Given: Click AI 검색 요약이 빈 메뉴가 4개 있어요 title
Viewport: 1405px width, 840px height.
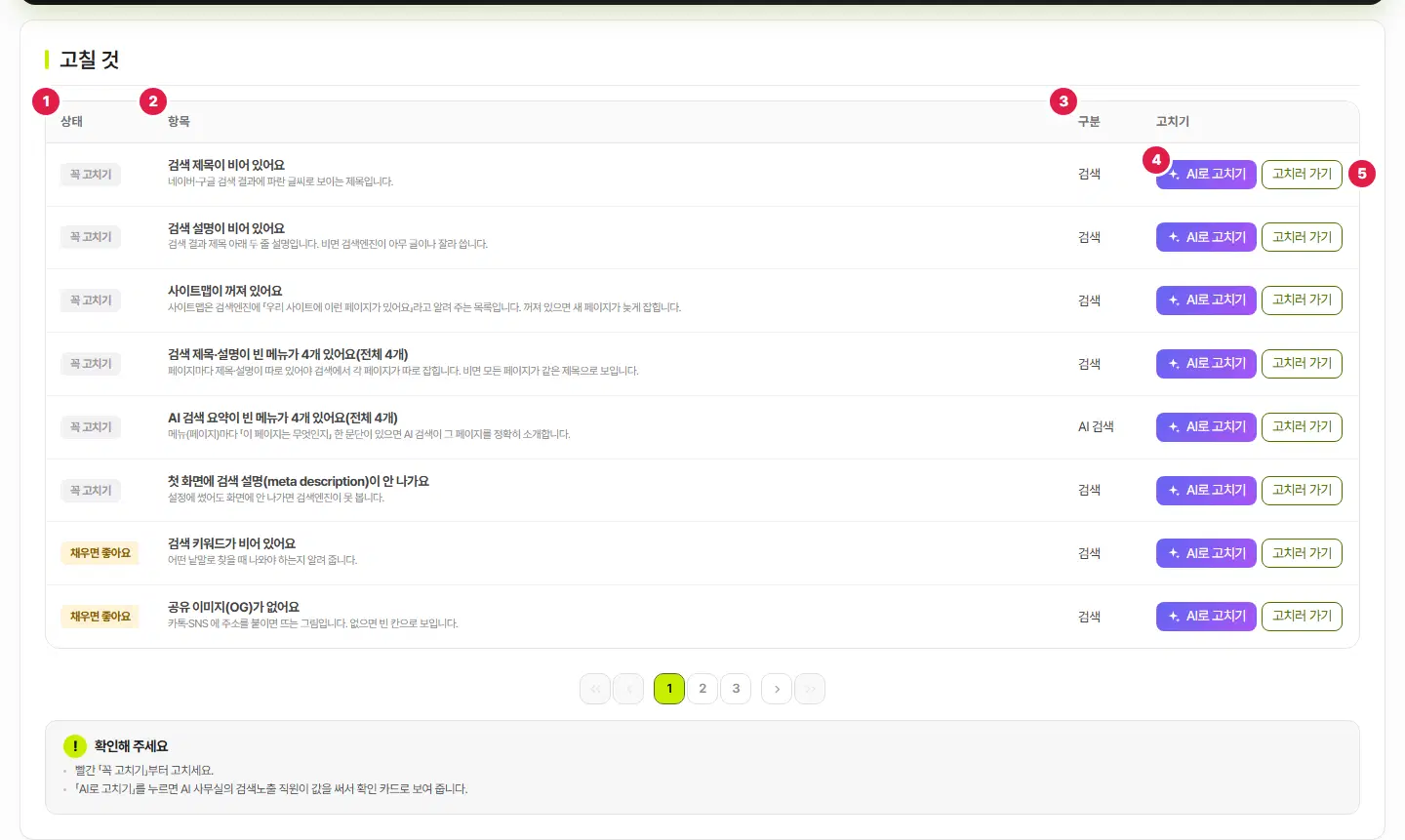Looking at the screenshot, I should click(x=283, y=419).
